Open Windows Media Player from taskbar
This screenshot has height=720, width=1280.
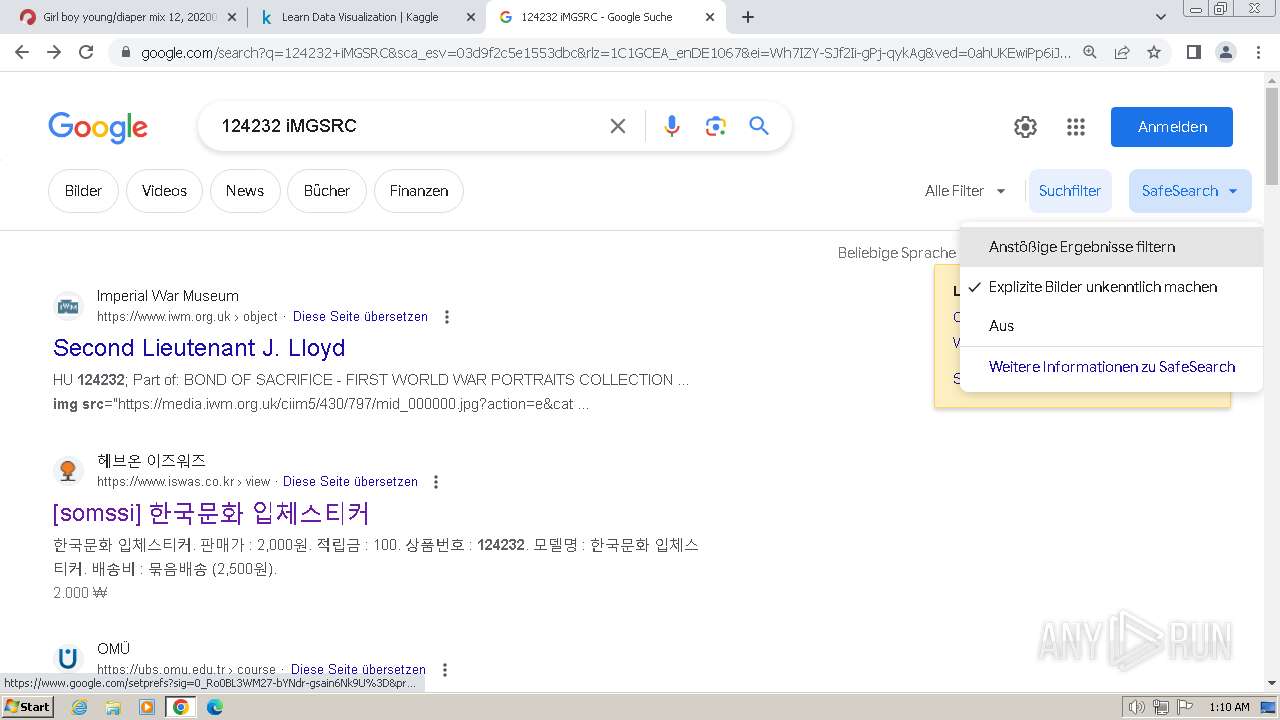[147, 707]
